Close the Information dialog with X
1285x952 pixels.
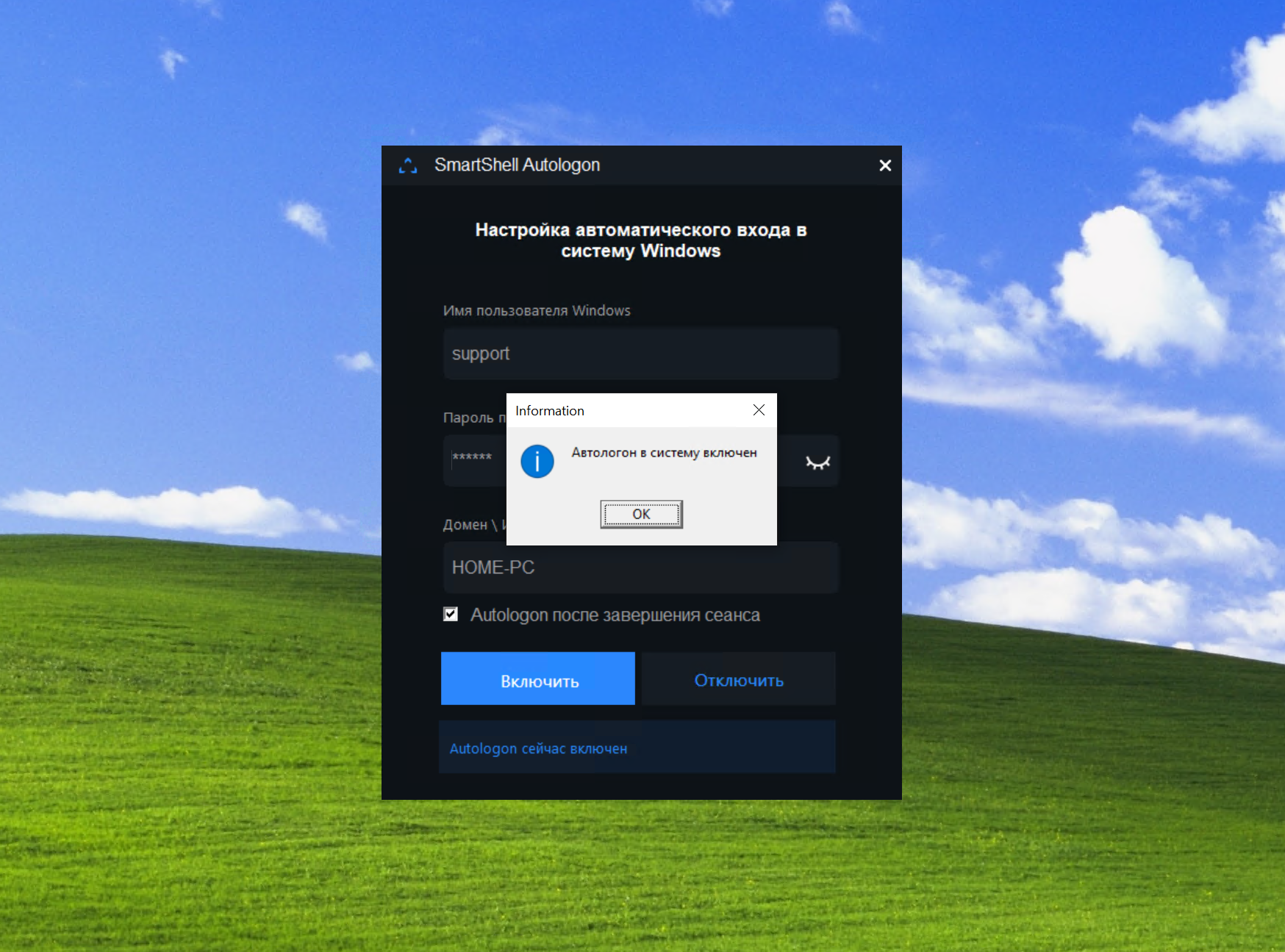click(x=759, y=410)
